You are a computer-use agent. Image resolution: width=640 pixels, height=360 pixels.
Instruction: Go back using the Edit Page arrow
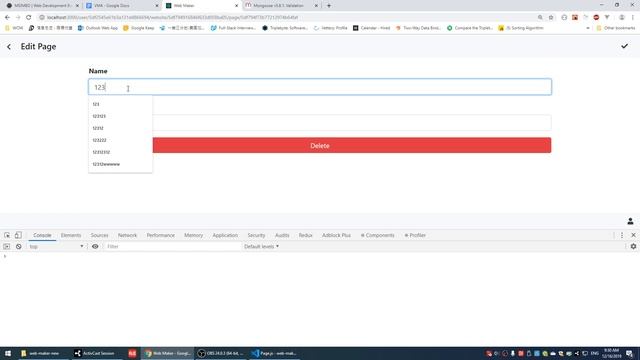tap(9, 47)
